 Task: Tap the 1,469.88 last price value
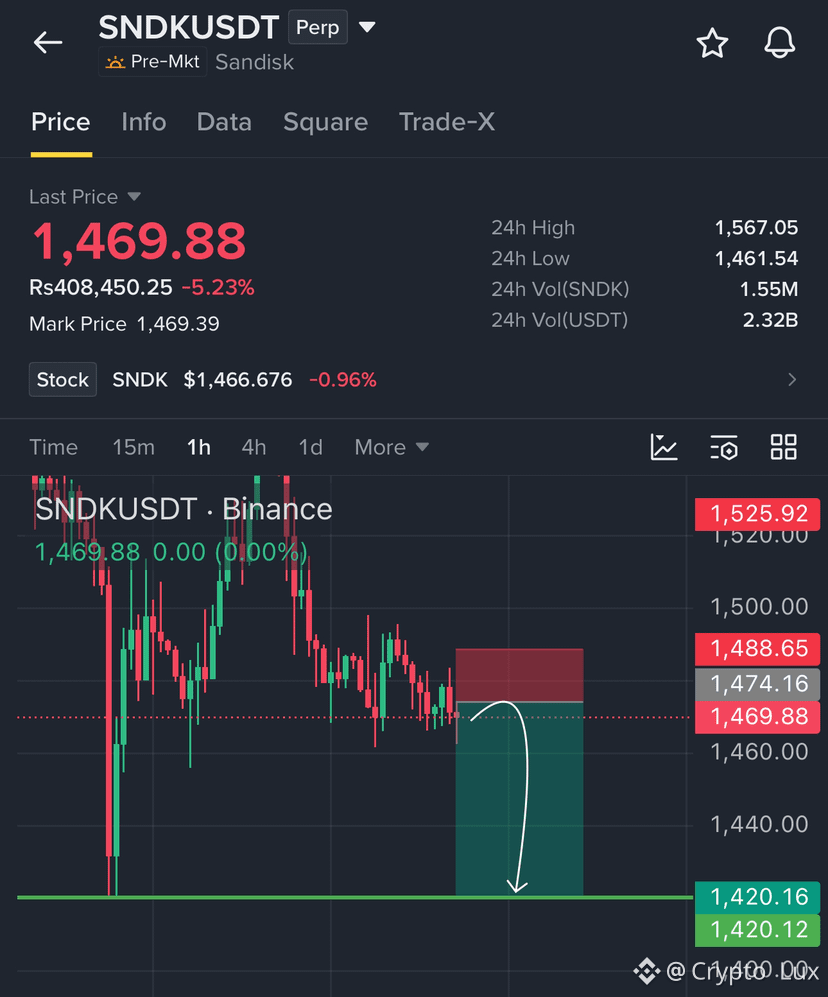[139, 242]
